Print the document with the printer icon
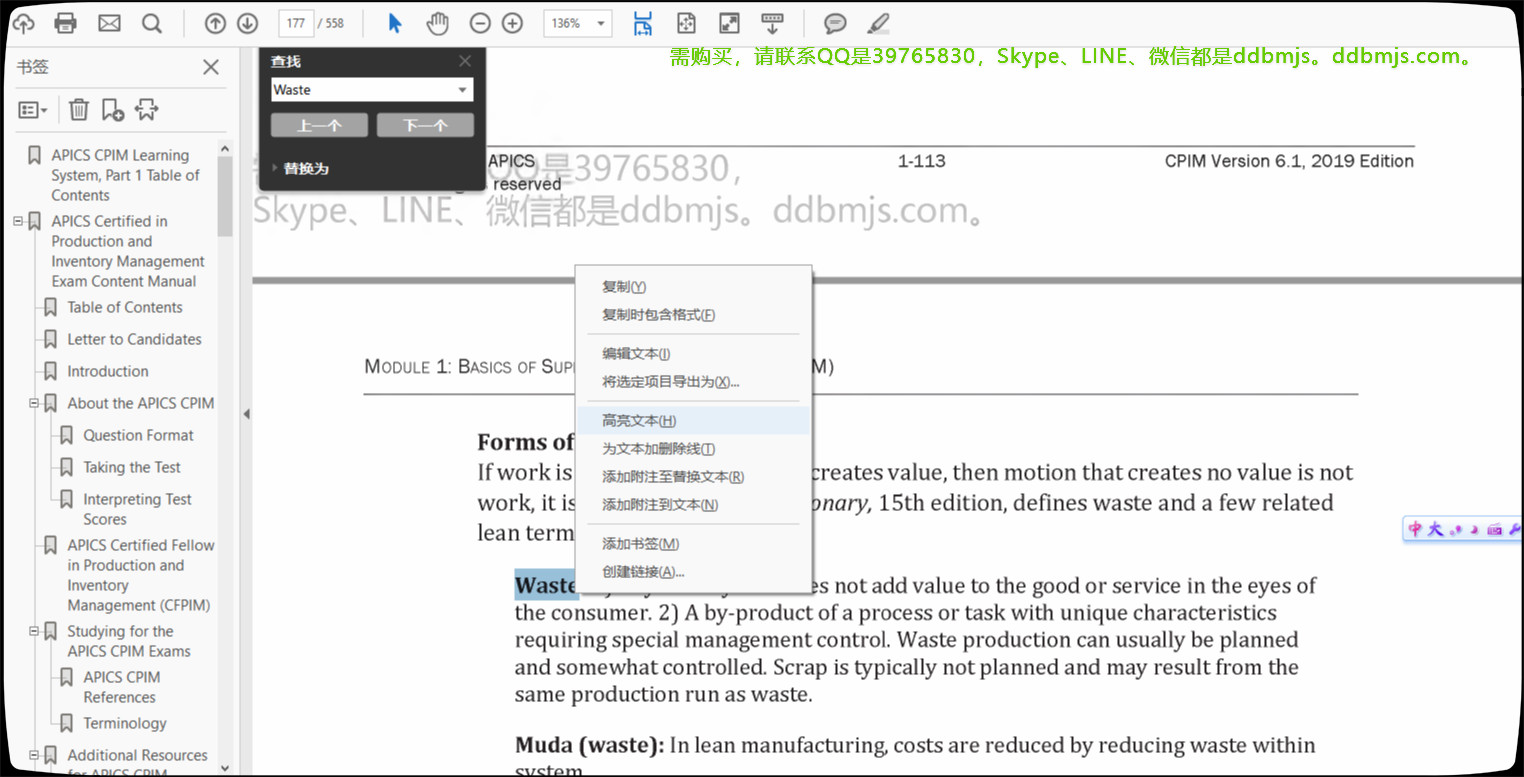This screenshot has width=1524, height=777. coord(66,23)
